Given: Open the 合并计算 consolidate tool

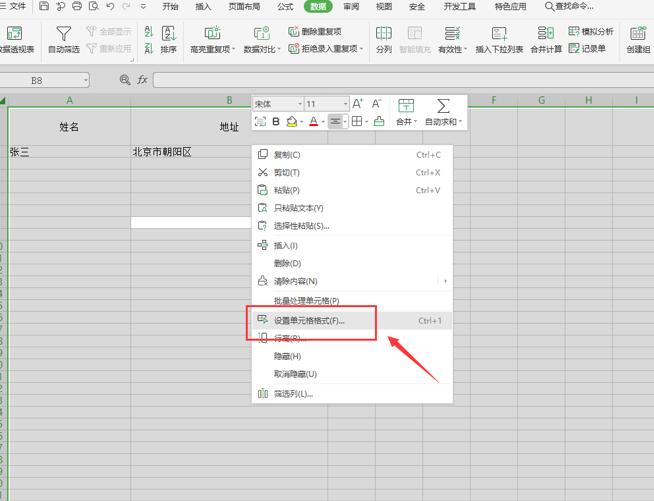Looking at the screenshot, I should (546, 40).
